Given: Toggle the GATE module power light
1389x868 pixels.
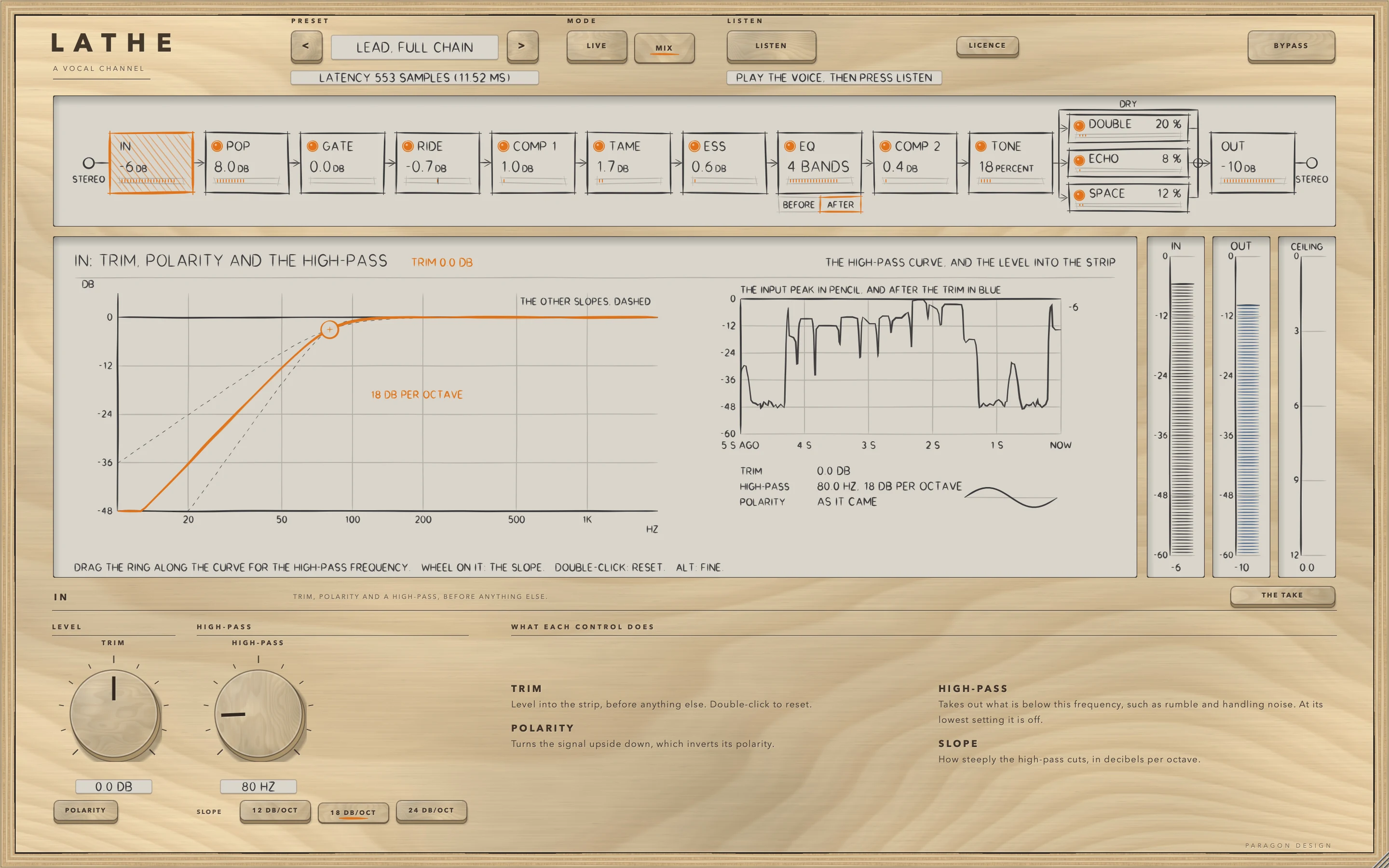Looking at the screenshot, I should tap(312, 147).
